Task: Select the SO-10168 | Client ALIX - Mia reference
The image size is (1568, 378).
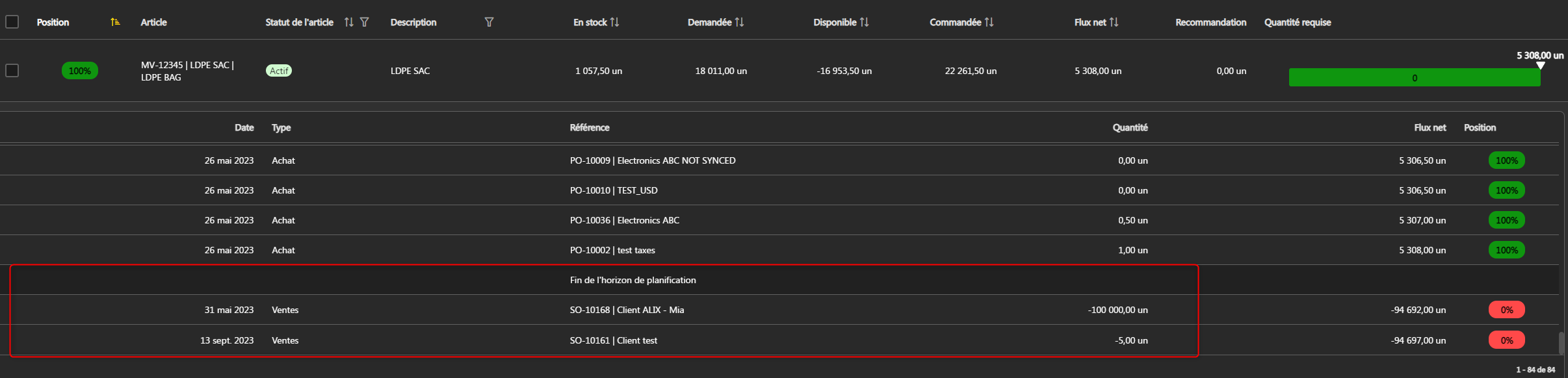Action: 627,310
